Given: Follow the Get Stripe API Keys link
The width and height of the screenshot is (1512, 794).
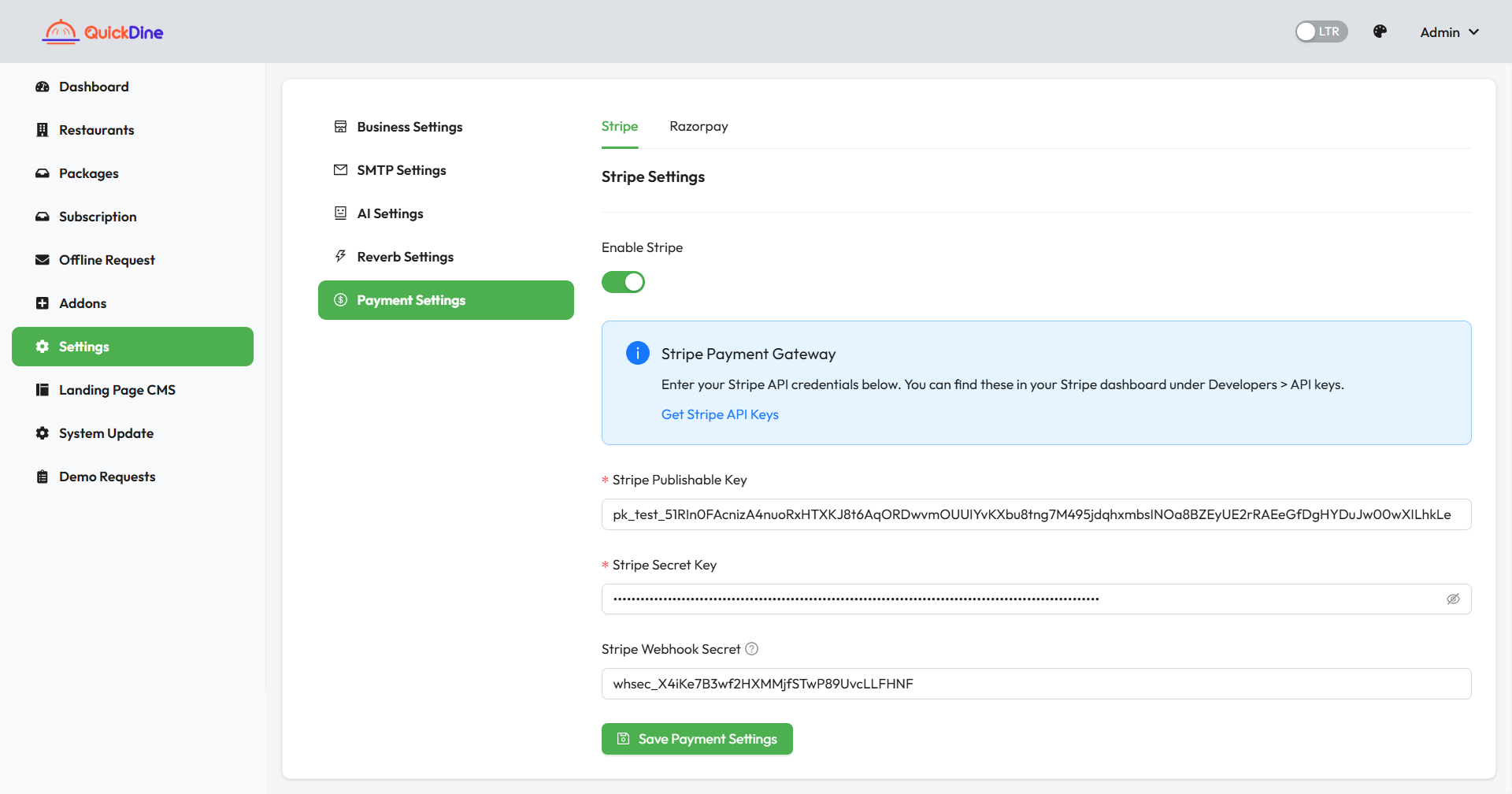Looking at the screenshot, I should tap(720, 414).
